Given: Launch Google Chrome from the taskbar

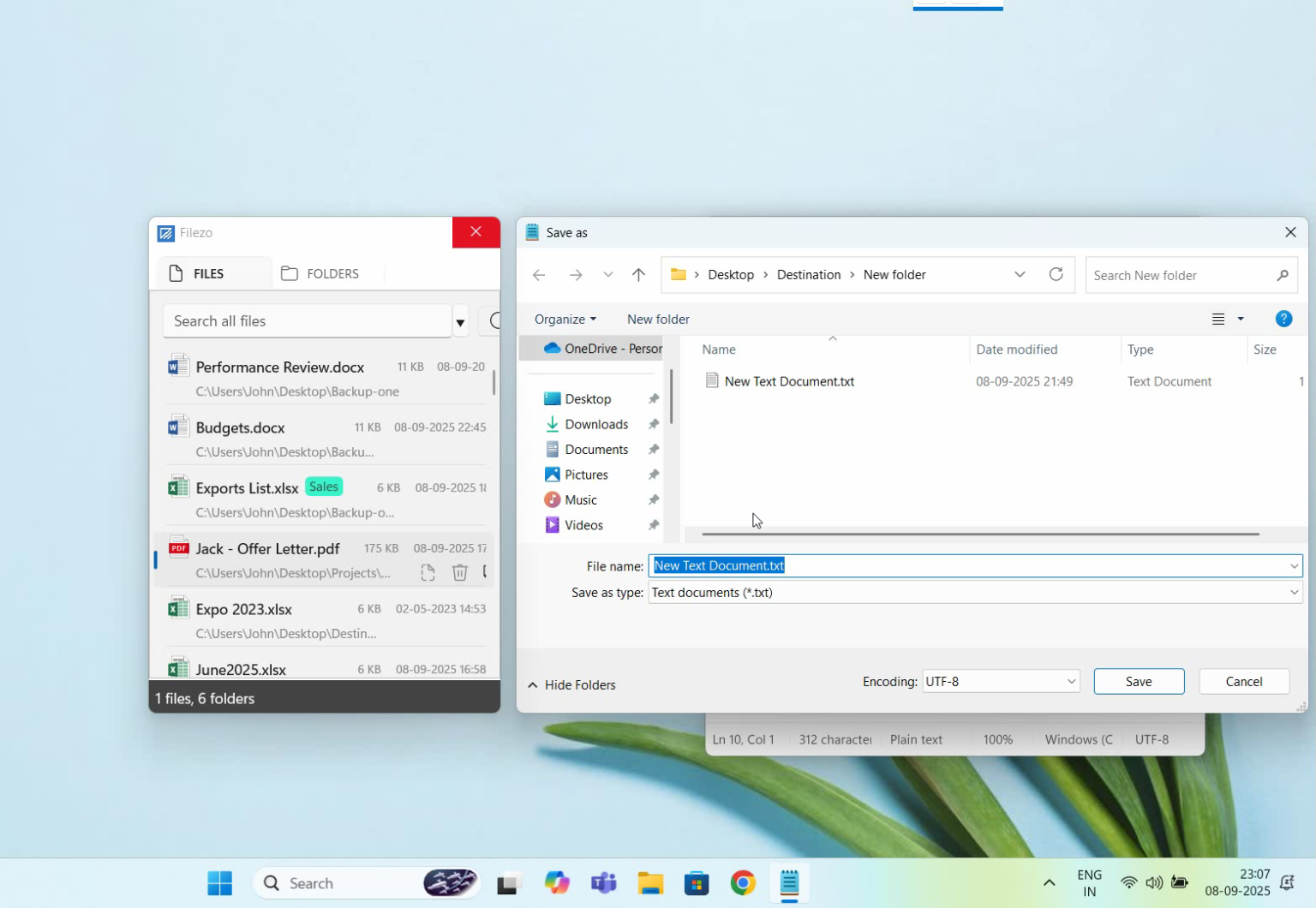Looking at the screenshot, I should point(742,883).
